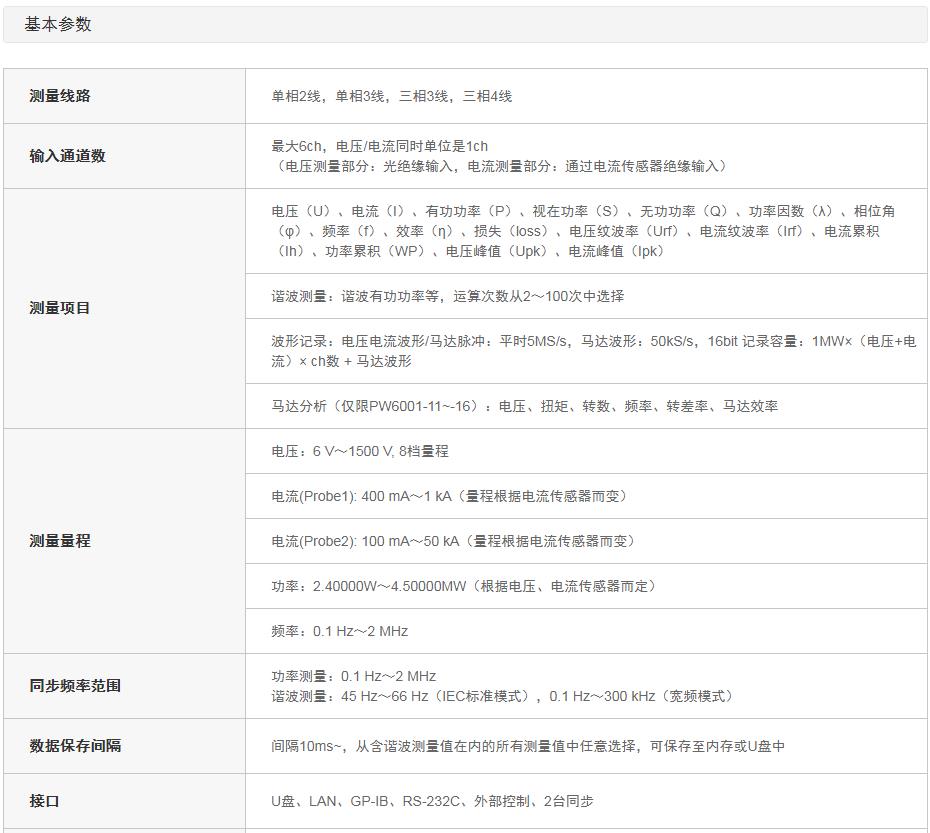The height and width of the screenshot is (833, 930).
Task: Click the 数据保存间隔 row label
Action: (75, 746)
